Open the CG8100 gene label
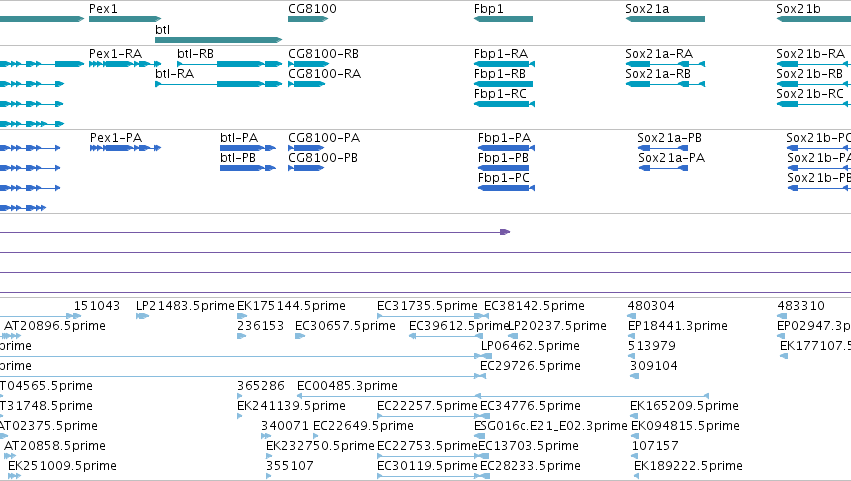Viewport: 851px width, 481px height. pyautogui.click(x=312, y=9)
